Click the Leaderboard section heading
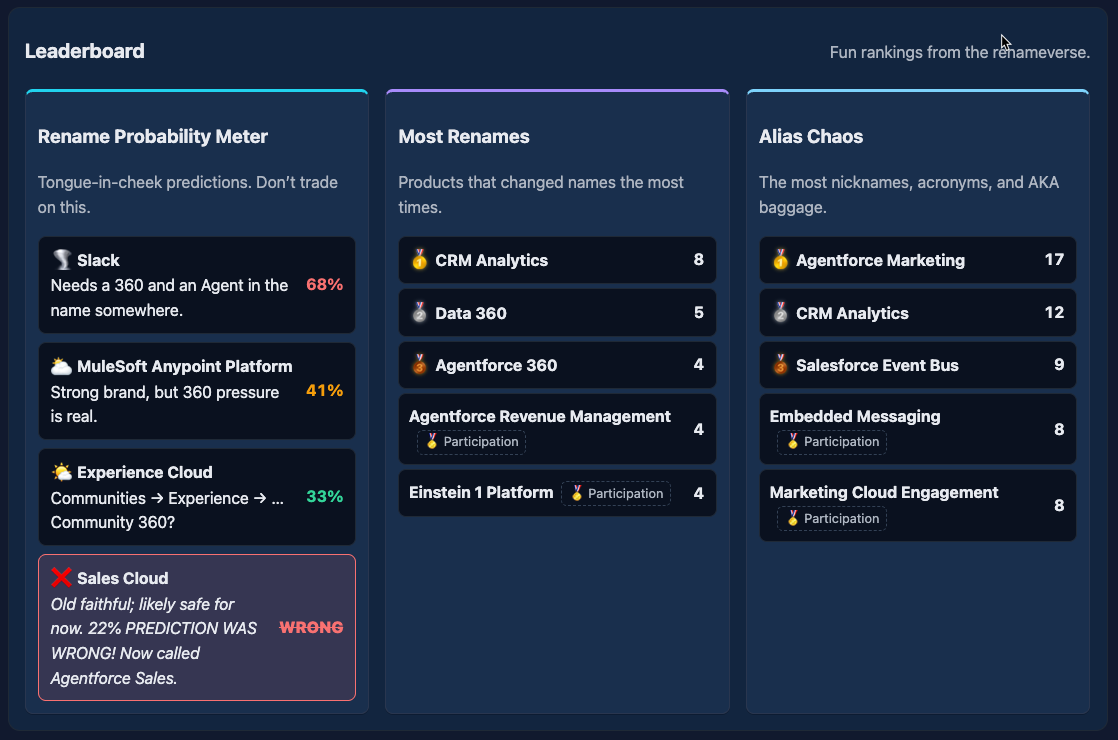Image resolution: width=1118 pixels, height=740 pixels. 85,51
